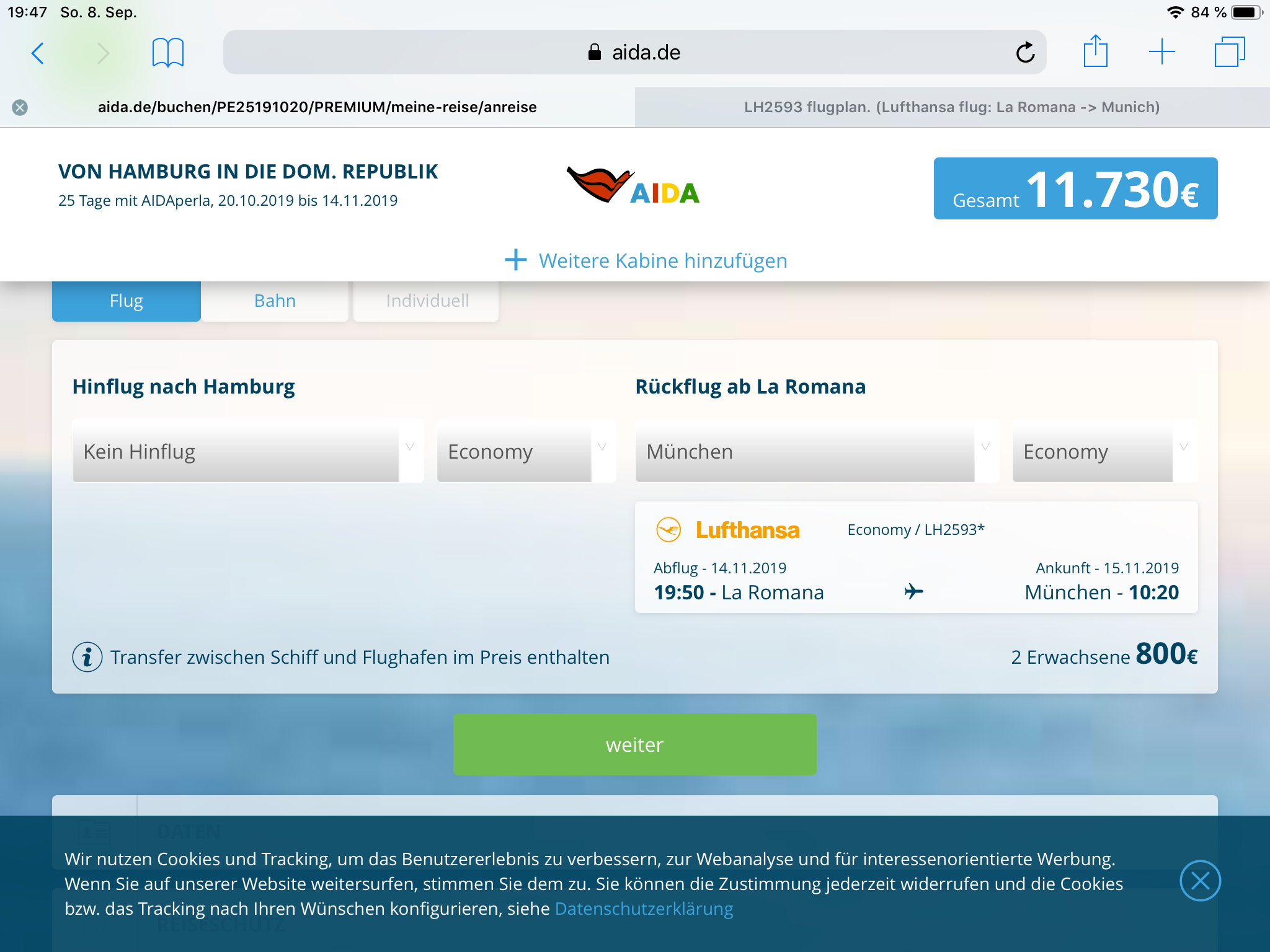Open the Kein Hinflug dropdown
1270x952 pixels.
point(248,451)
